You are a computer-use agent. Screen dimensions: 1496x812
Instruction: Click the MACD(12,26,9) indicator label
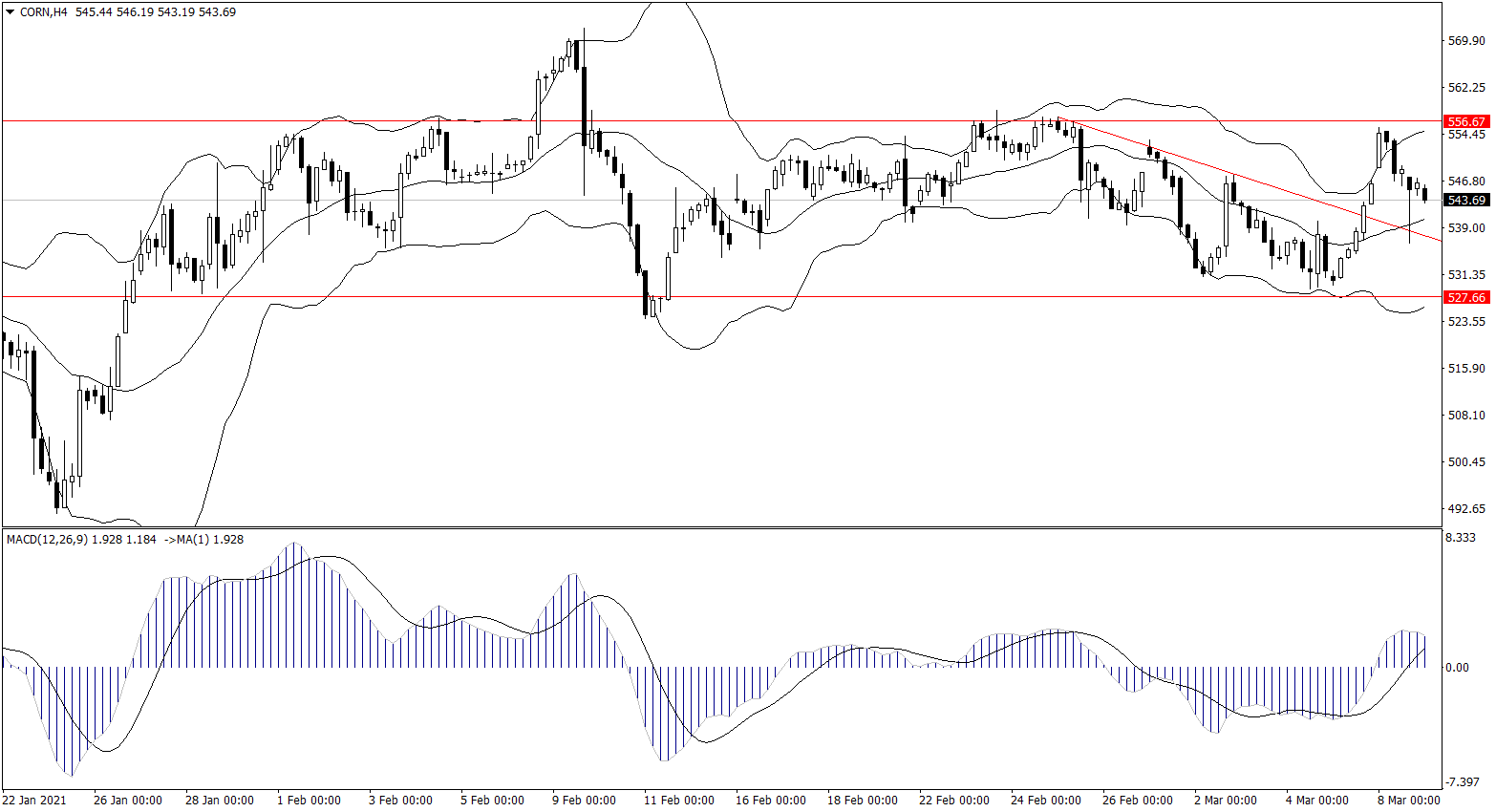coord(47,540)
